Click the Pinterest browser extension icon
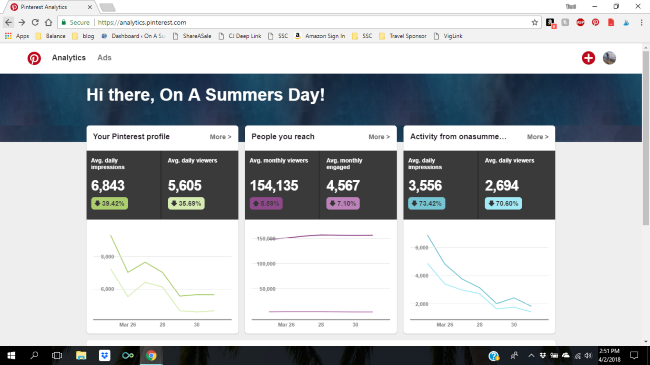Screen dimensions: 650x365 tap(595, 22)
